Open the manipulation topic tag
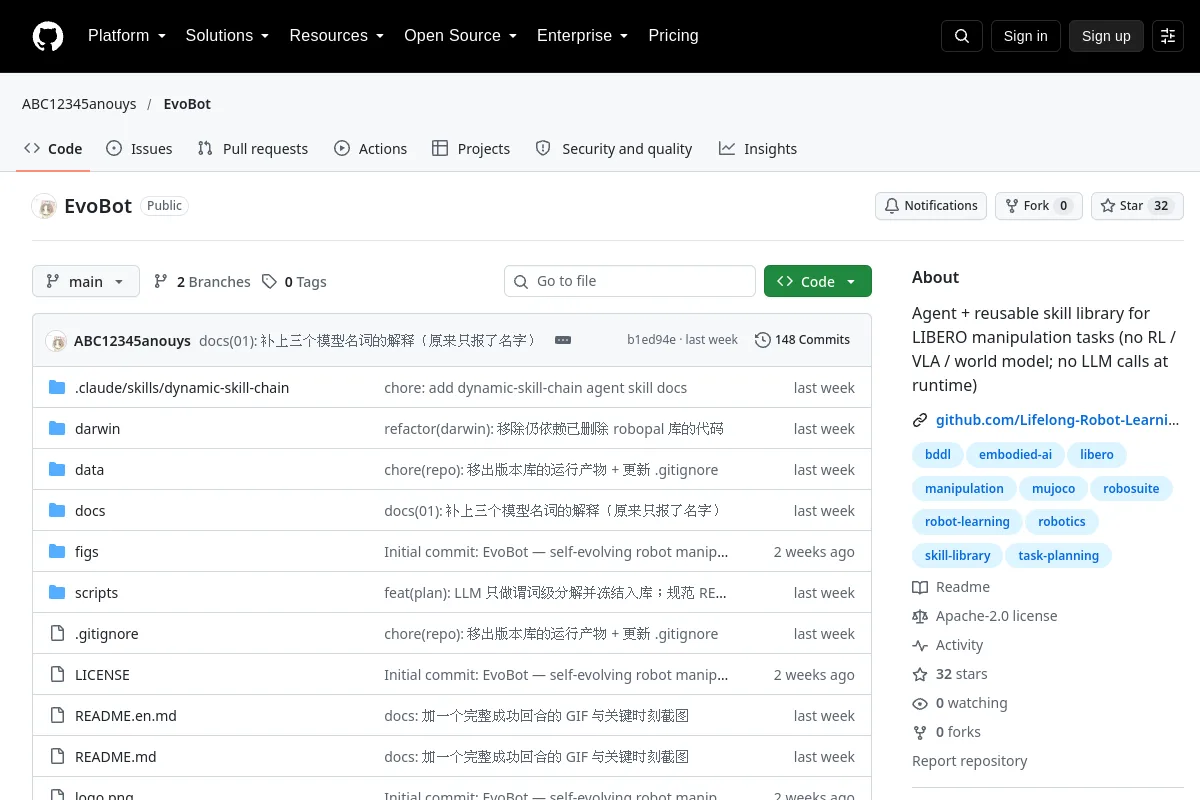 pyautogui.click(x=964, y=488)
